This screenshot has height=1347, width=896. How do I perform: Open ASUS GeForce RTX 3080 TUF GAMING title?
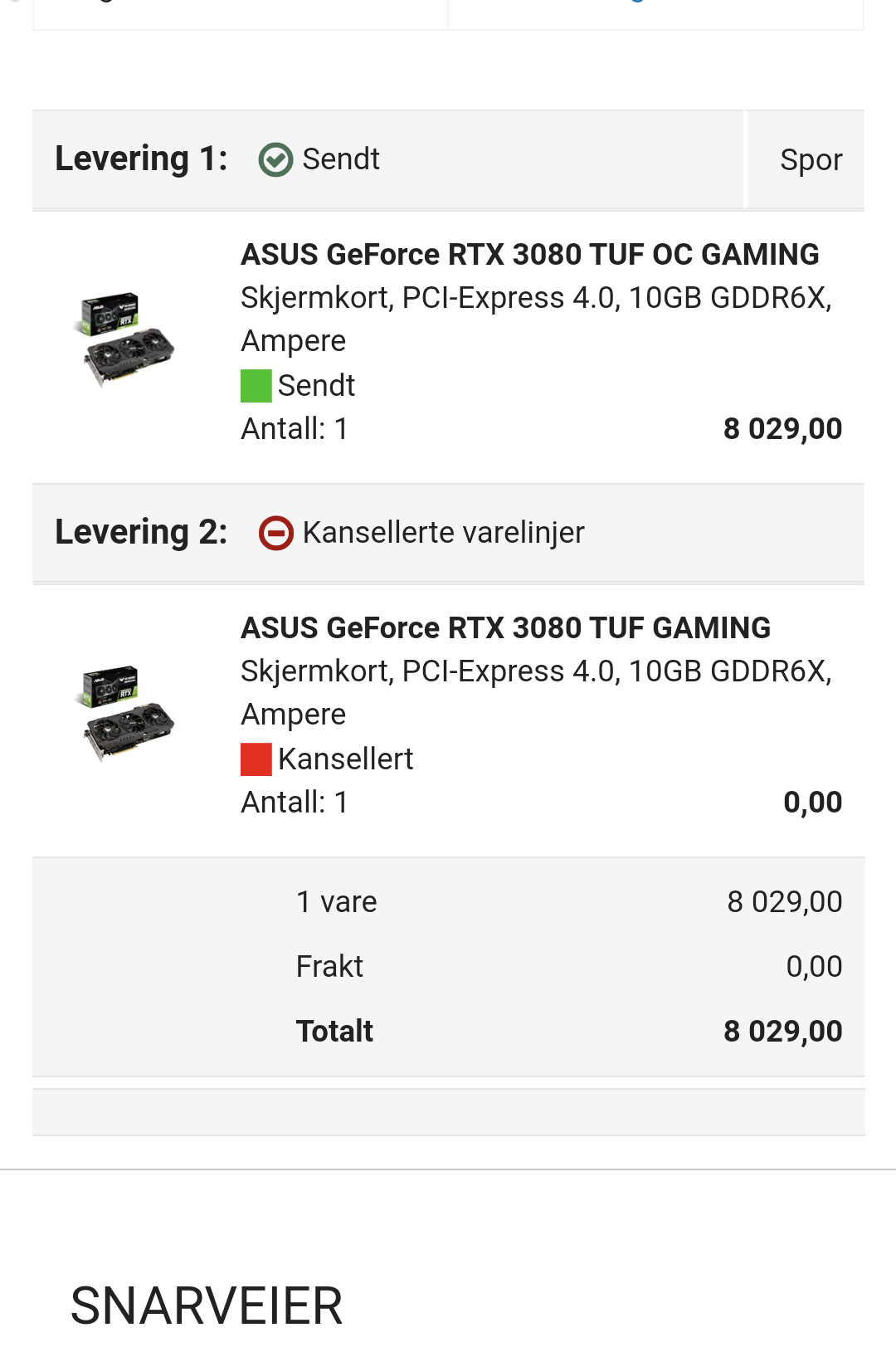click(506, 628)
